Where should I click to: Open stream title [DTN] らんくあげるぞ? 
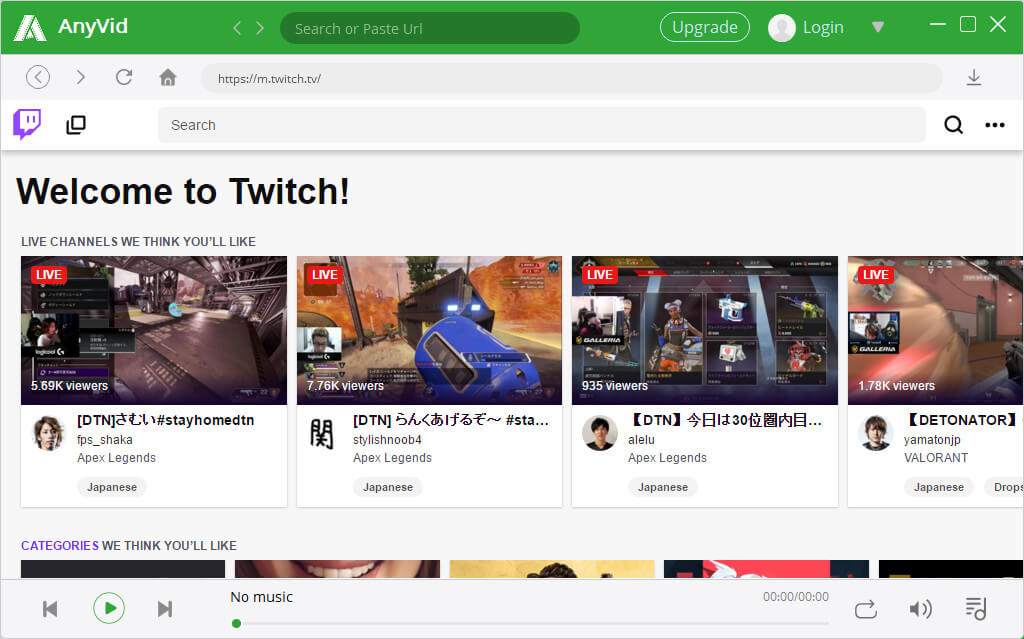click(x=451, y=420)
